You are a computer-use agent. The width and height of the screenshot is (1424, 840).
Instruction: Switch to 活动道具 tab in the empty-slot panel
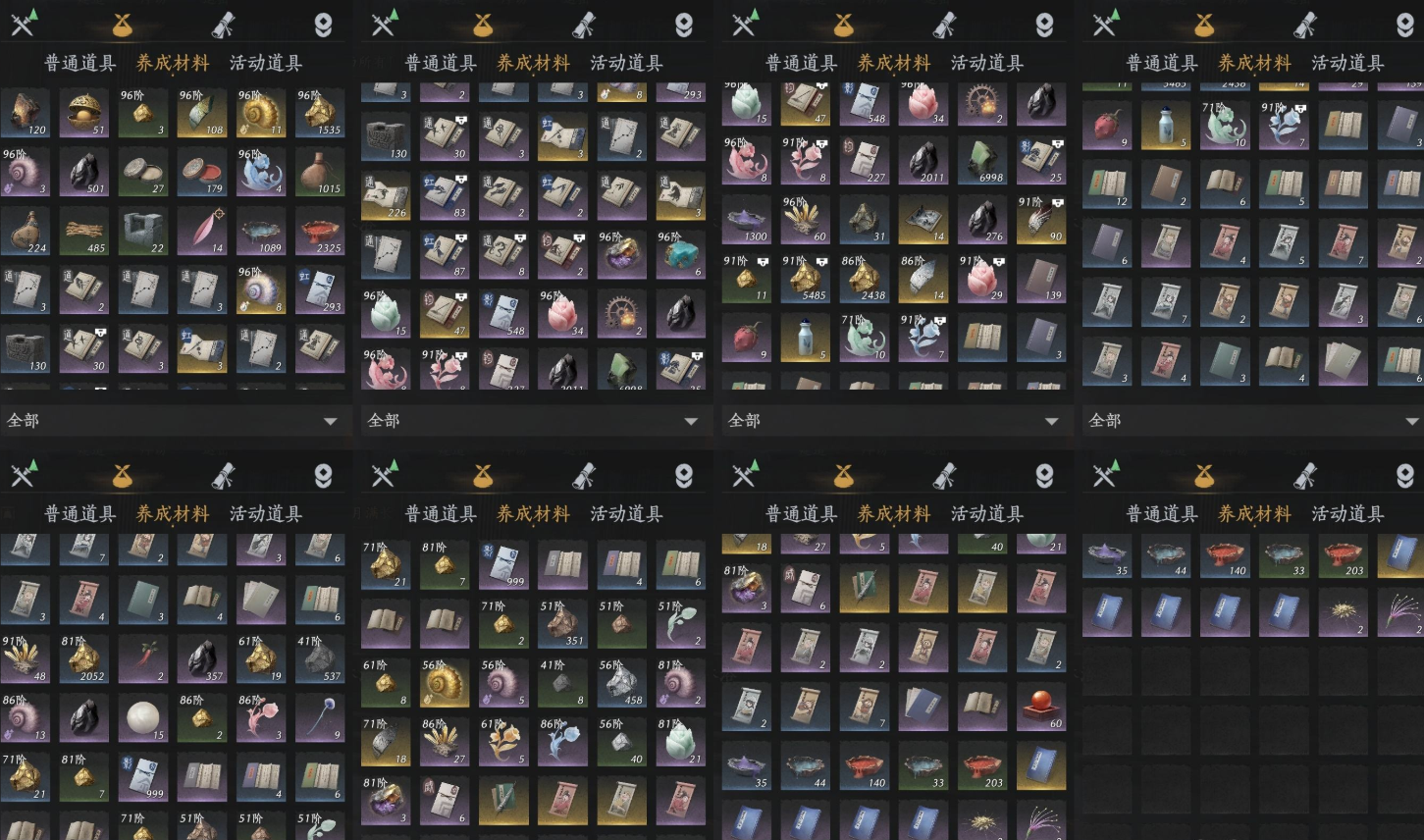coord(1347,514)
